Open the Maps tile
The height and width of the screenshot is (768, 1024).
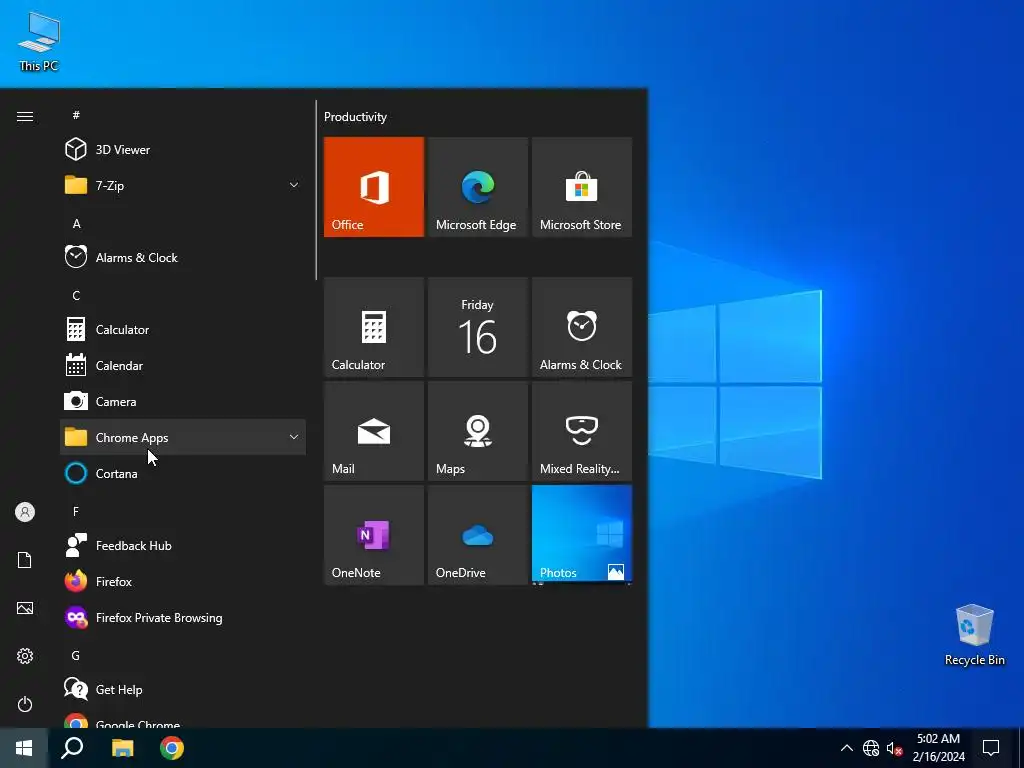click(477, 431)
